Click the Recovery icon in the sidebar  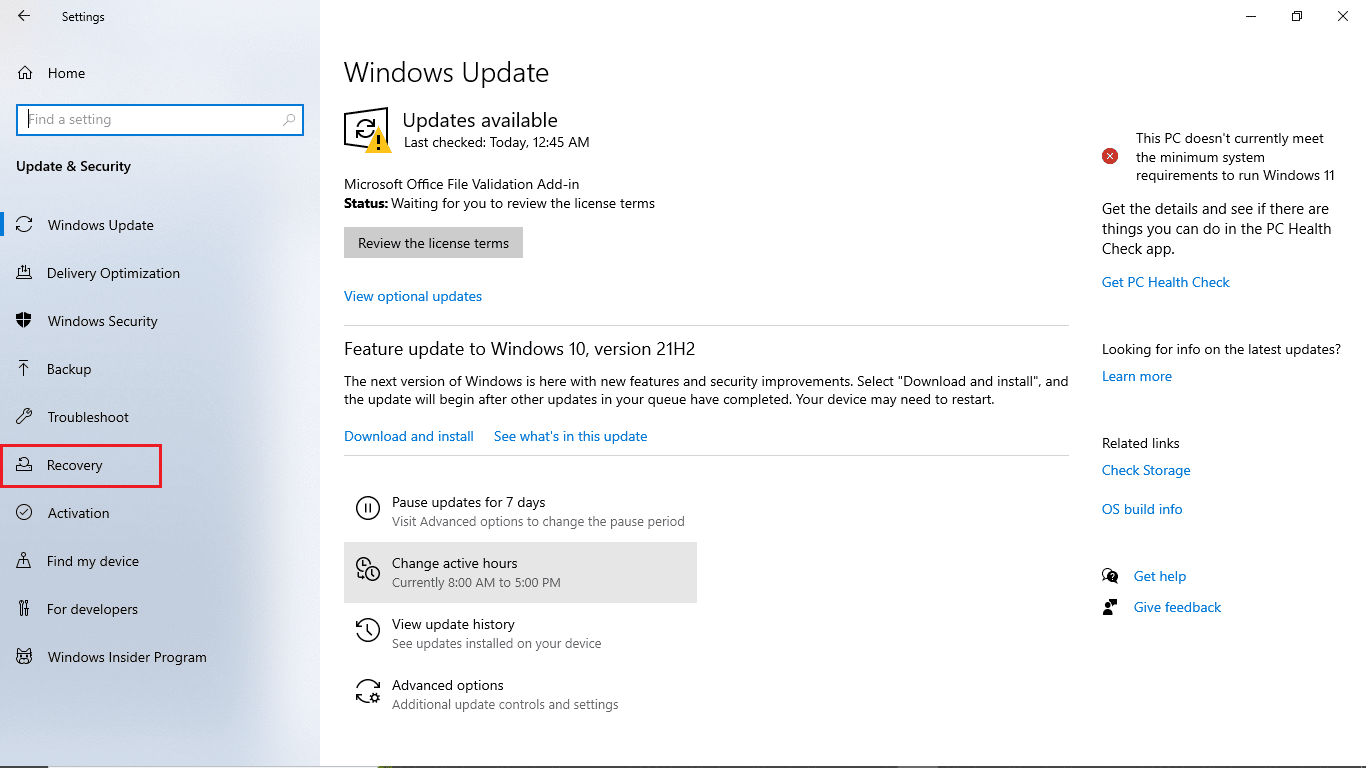click(x=25, y=465)
